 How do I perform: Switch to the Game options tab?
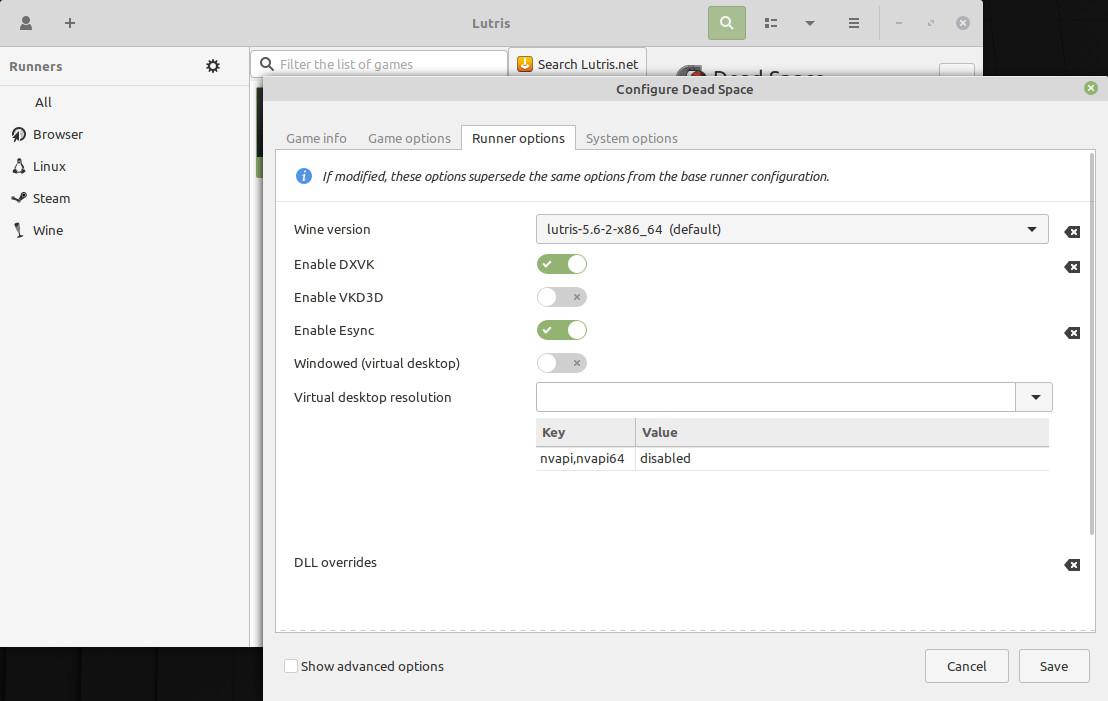tap(409, 138)
